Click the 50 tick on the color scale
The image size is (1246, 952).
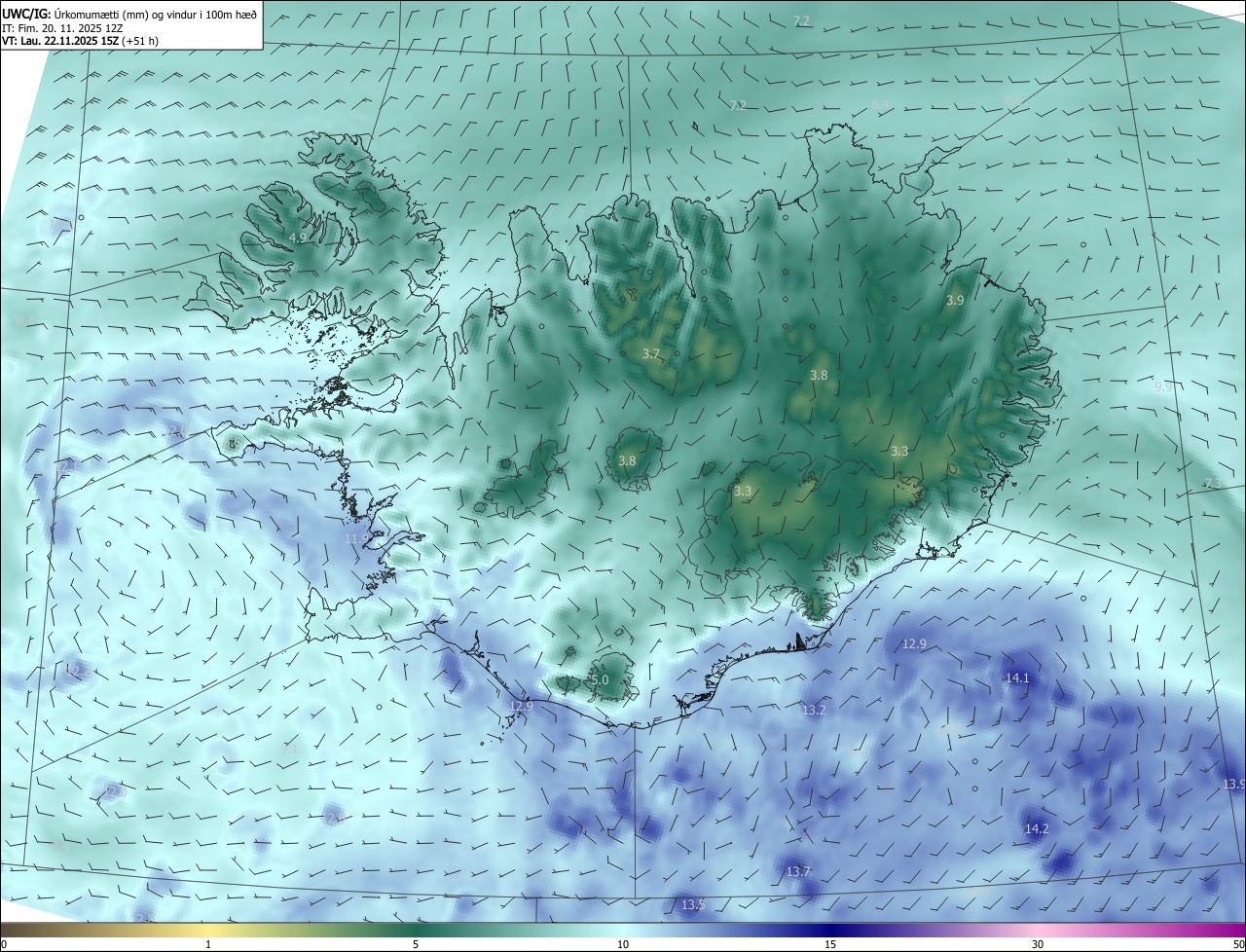point(1238,944)
